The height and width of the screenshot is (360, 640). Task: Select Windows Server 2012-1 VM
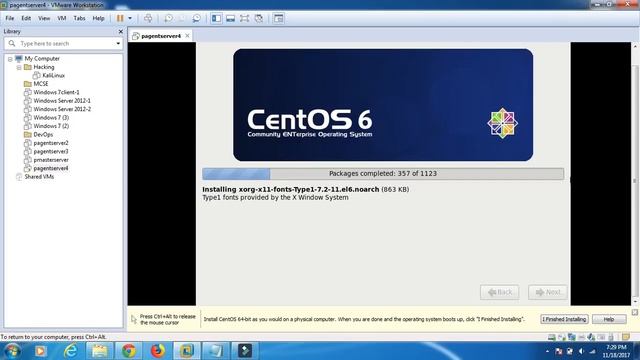pos(62,100)
